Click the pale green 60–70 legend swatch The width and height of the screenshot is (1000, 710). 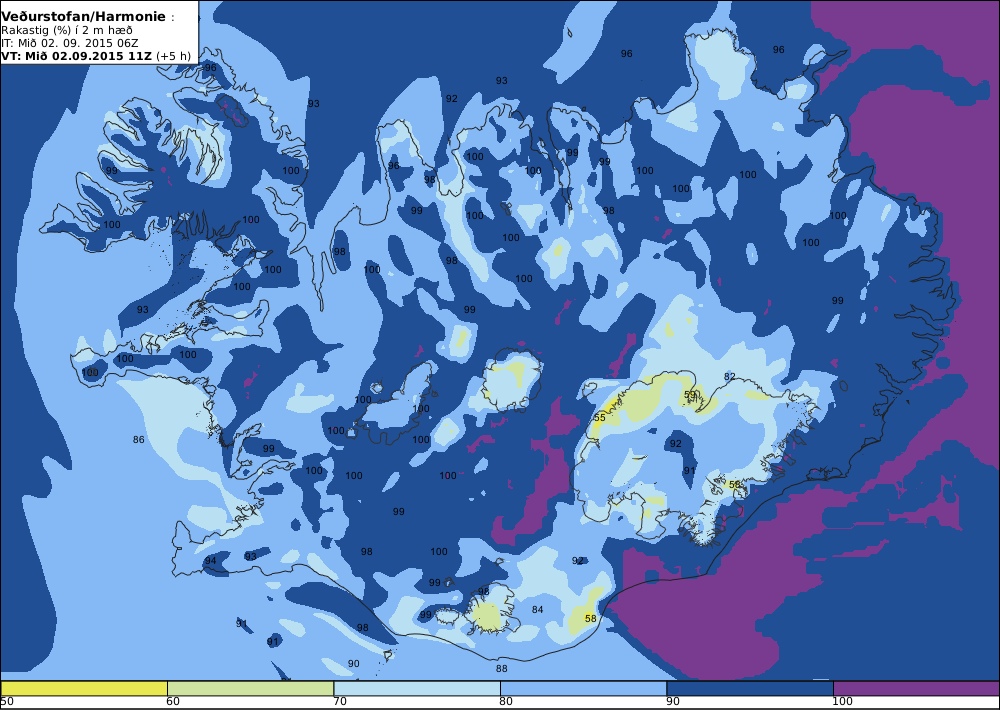tap(250, 688)
